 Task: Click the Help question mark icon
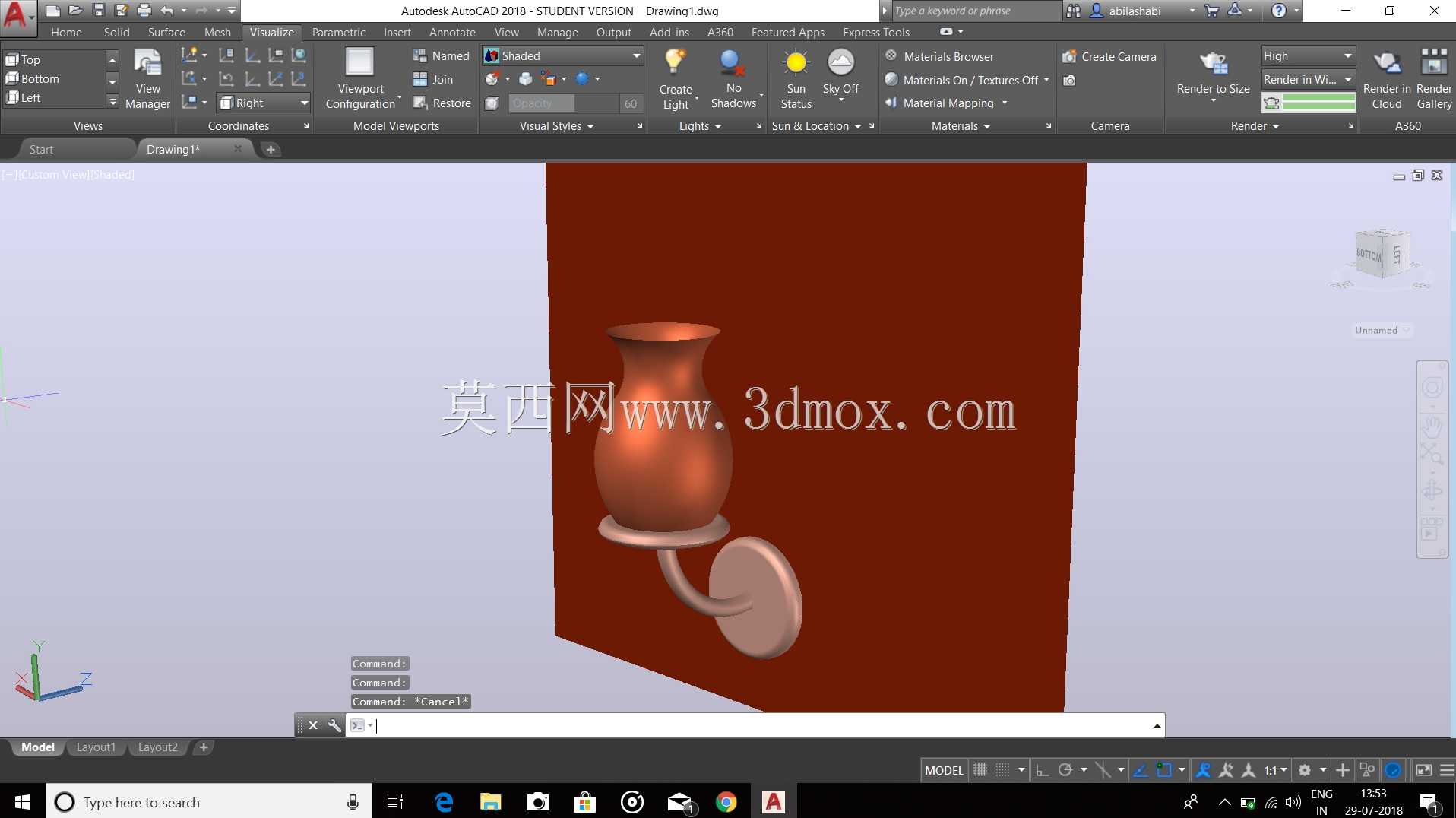pyautogui.click(x=1279, y=11)
